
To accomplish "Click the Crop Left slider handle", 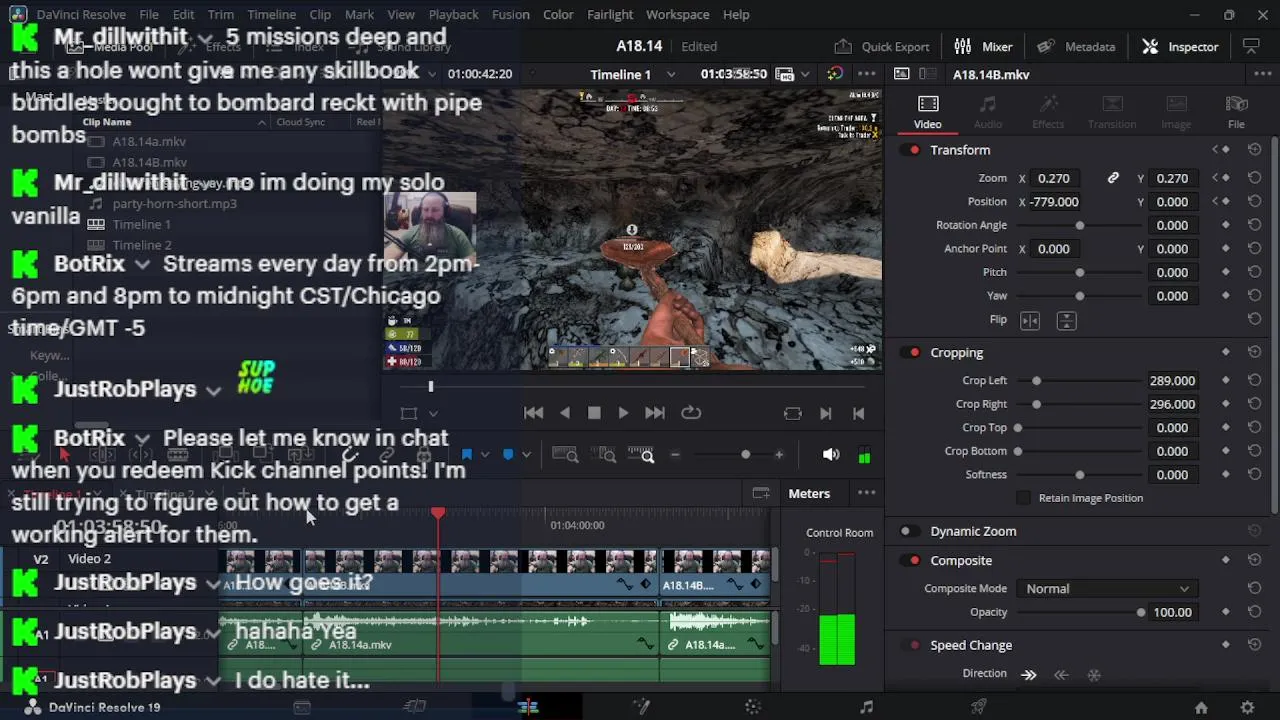I will (1036, 381).
